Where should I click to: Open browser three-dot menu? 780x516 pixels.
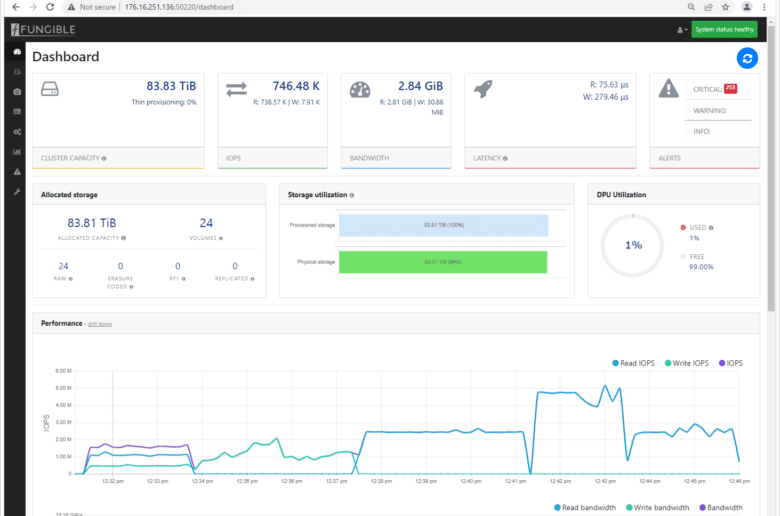764,7
